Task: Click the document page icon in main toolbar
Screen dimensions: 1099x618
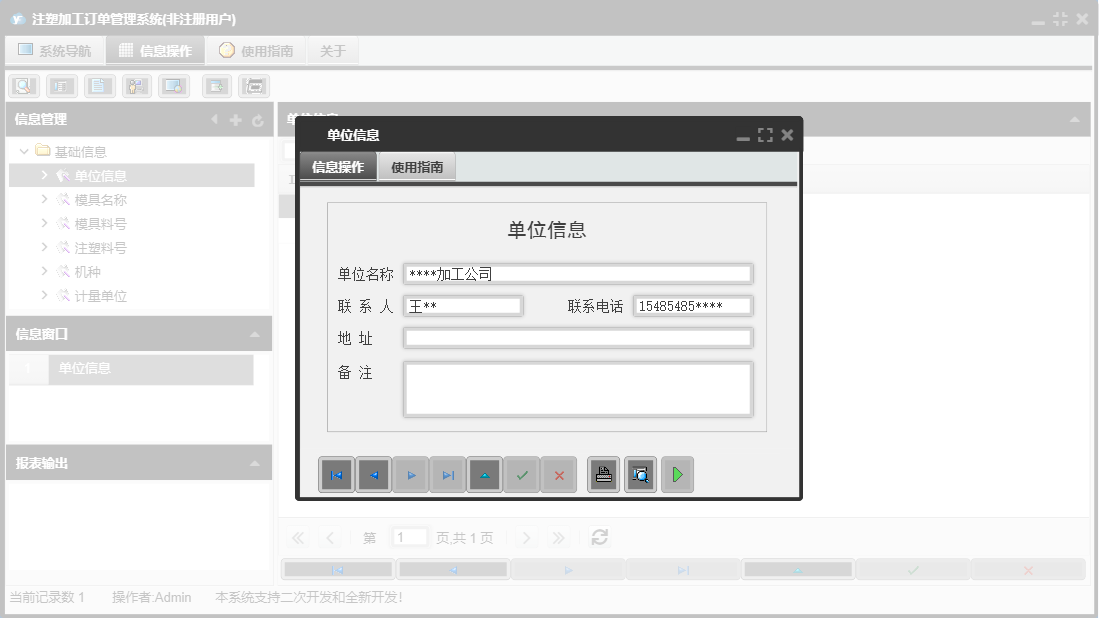Action: (100, 86)
